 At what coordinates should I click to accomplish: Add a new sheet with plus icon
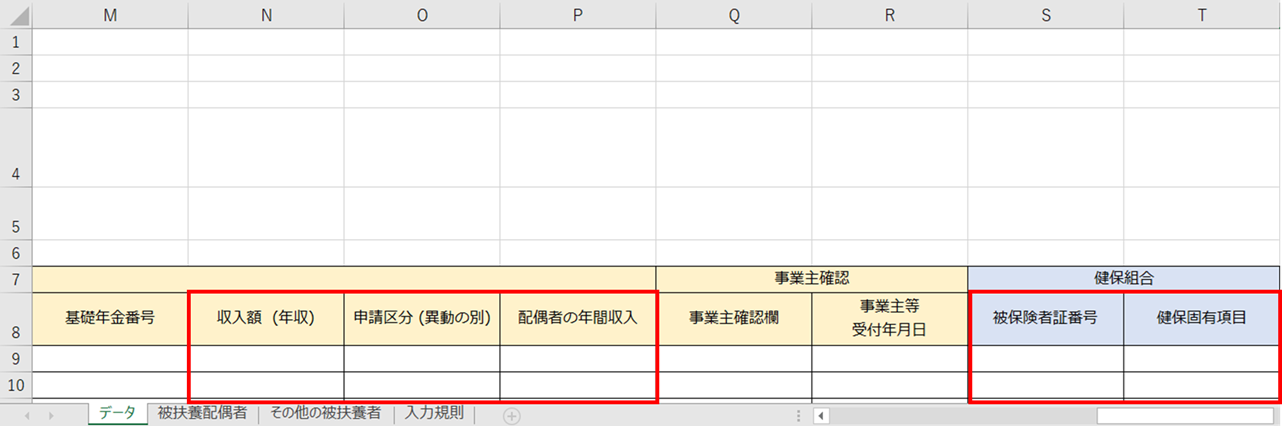512,416
